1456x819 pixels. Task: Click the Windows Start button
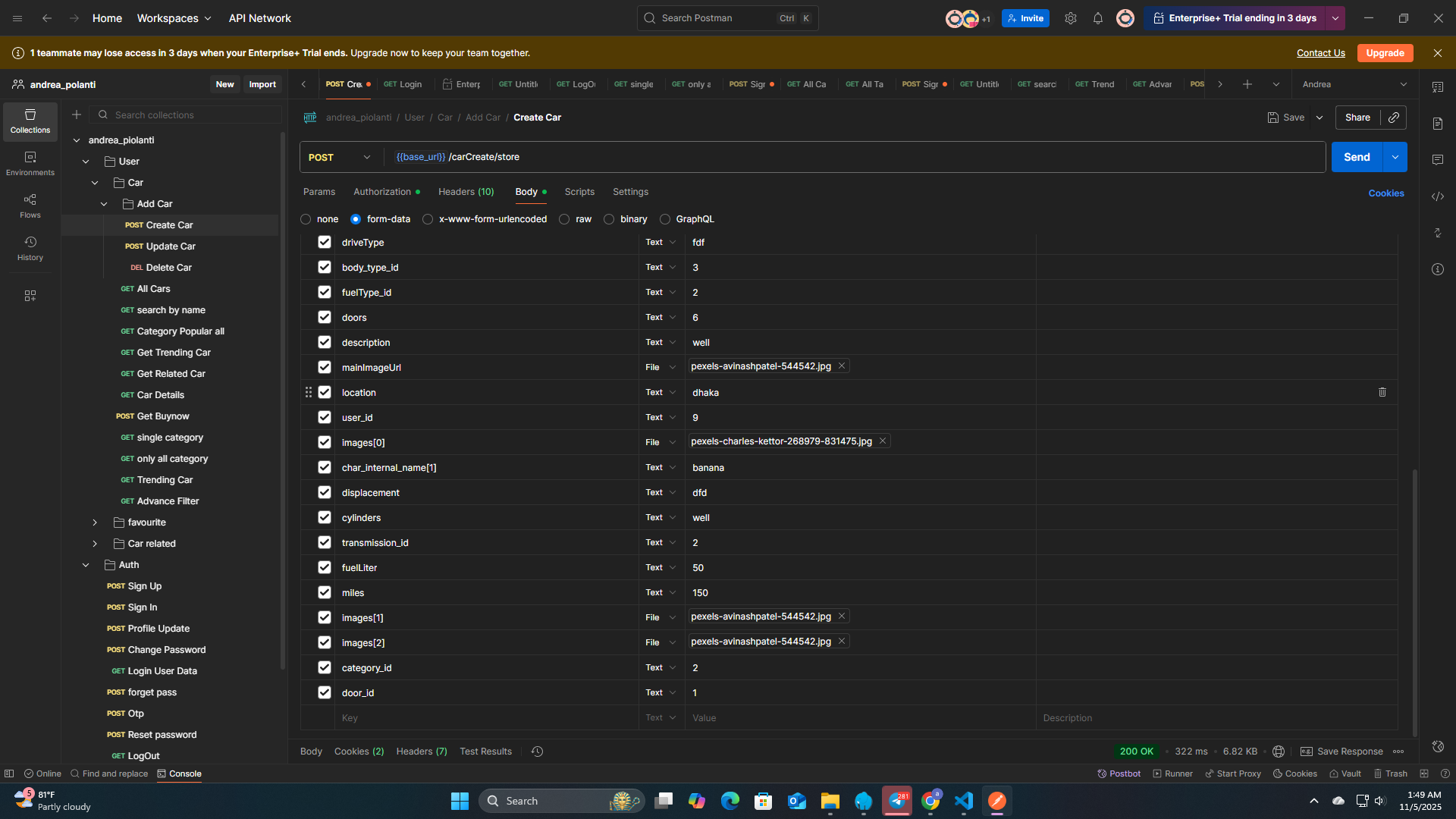(x=460, y=801)
